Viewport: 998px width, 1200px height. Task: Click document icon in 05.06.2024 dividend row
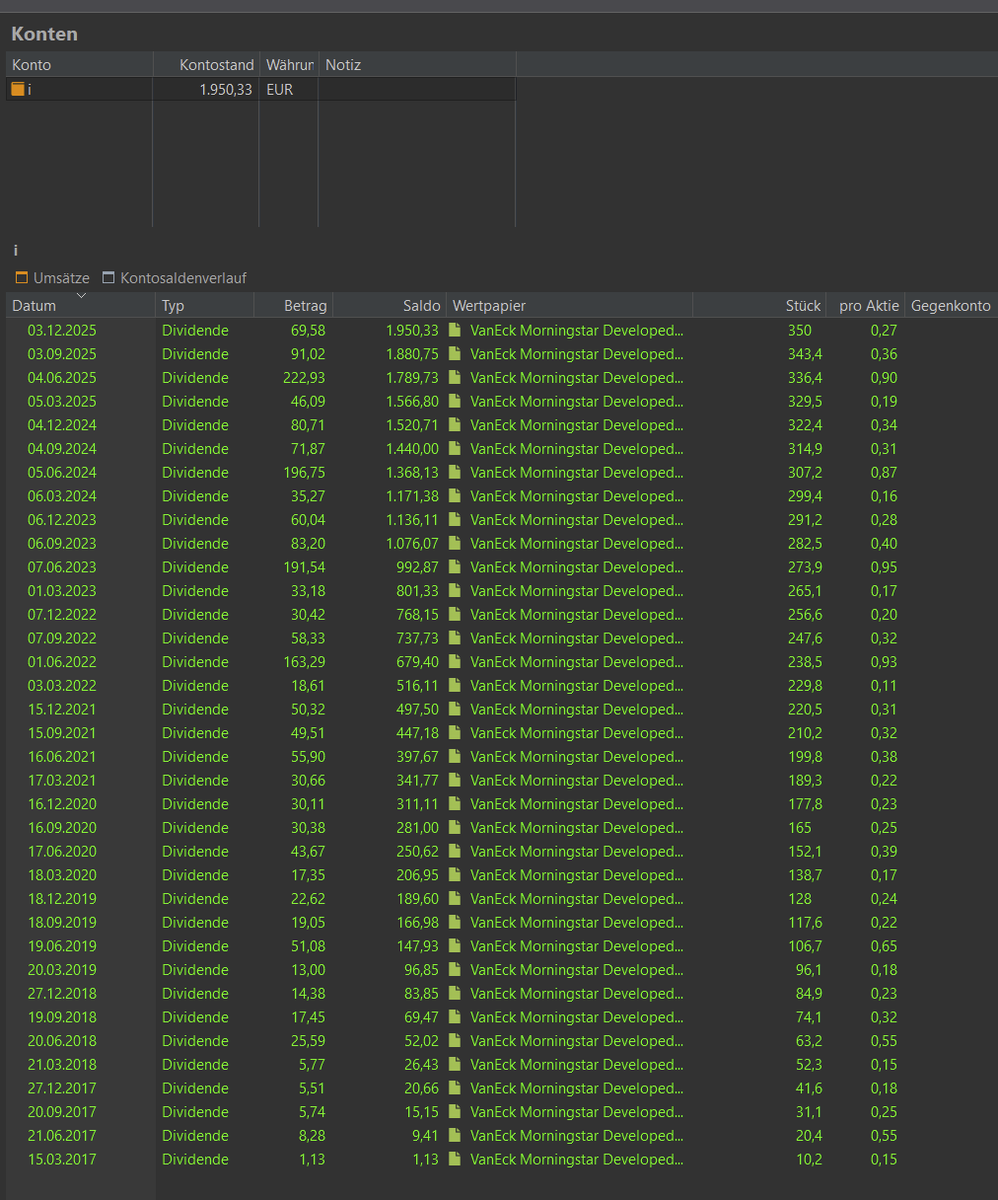455,472
